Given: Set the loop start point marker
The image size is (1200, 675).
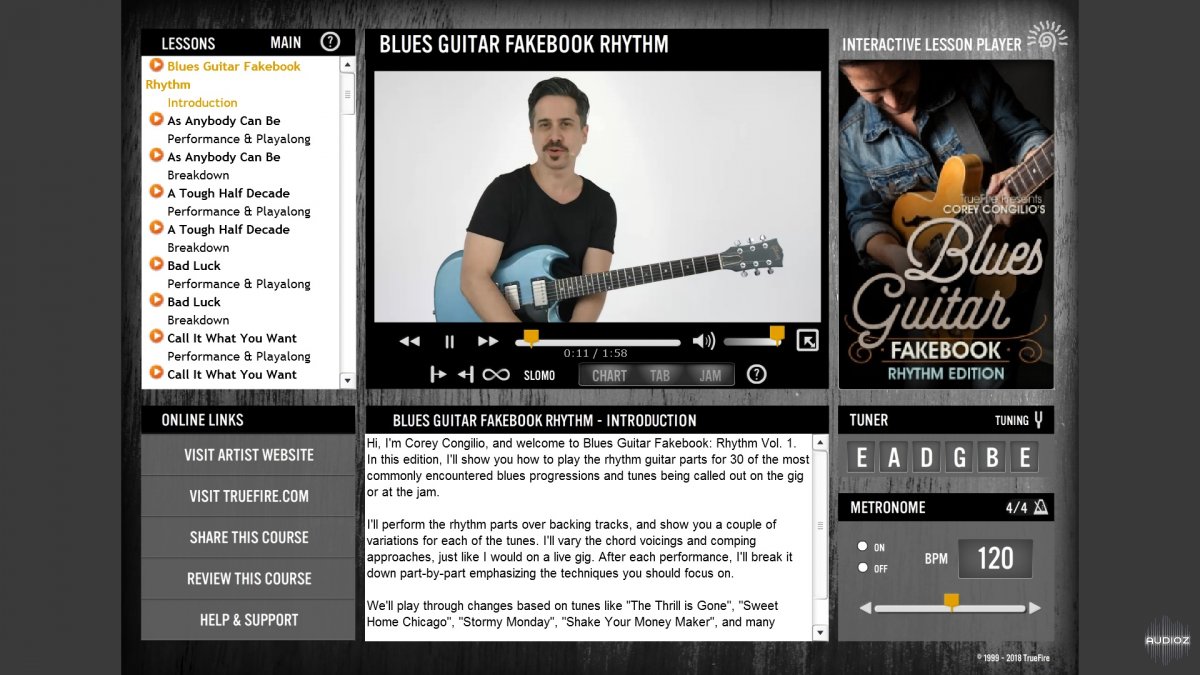Looking at the screenshot, I should (x=438, y=374).
